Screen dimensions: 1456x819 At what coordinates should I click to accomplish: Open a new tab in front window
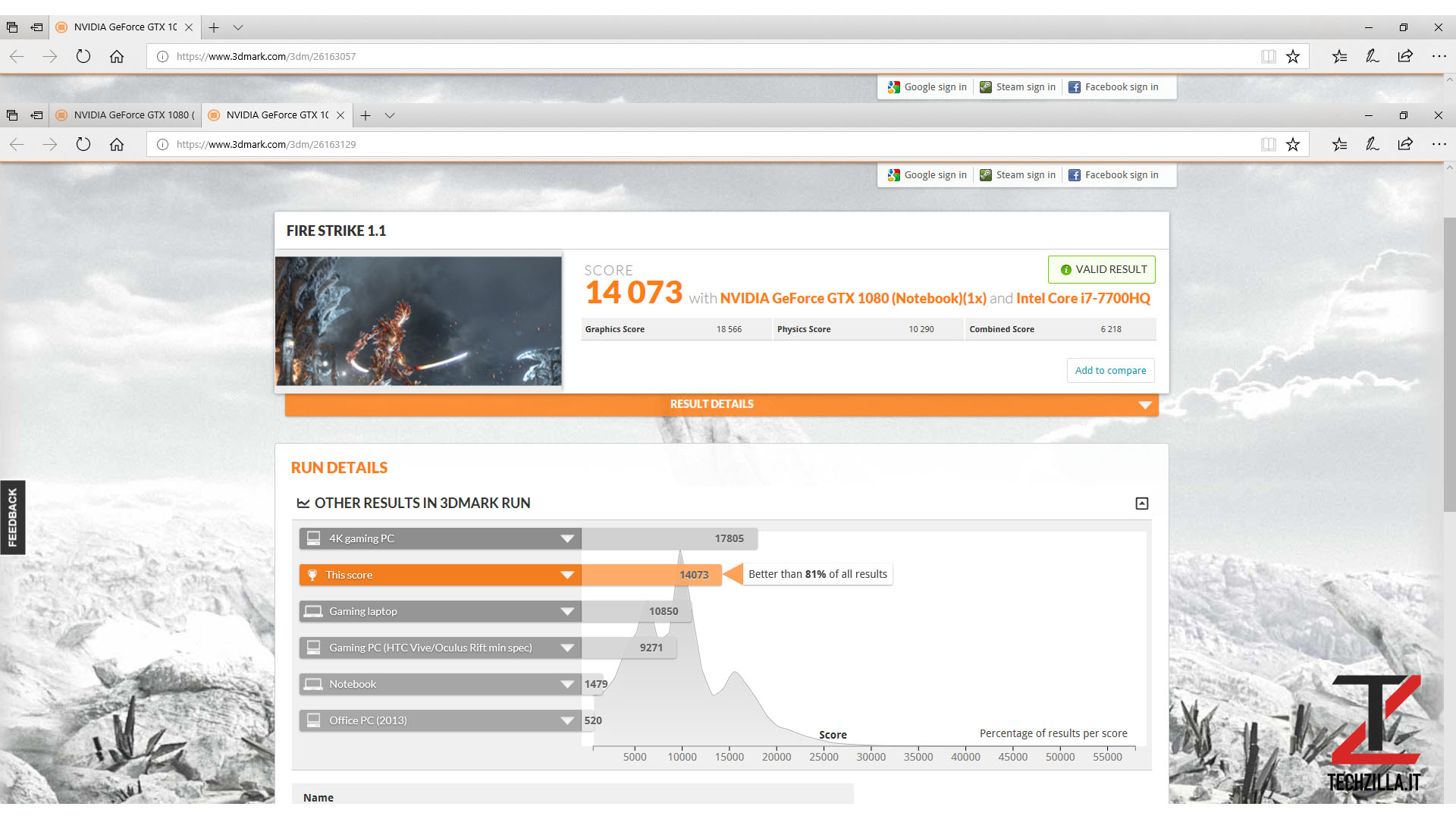click(x=366, y=115)
